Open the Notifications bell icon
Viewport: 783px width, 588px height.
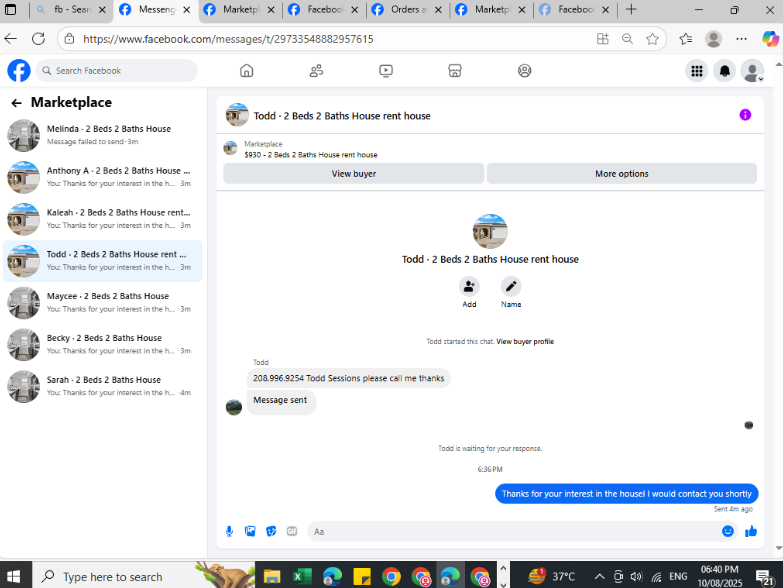725,71
